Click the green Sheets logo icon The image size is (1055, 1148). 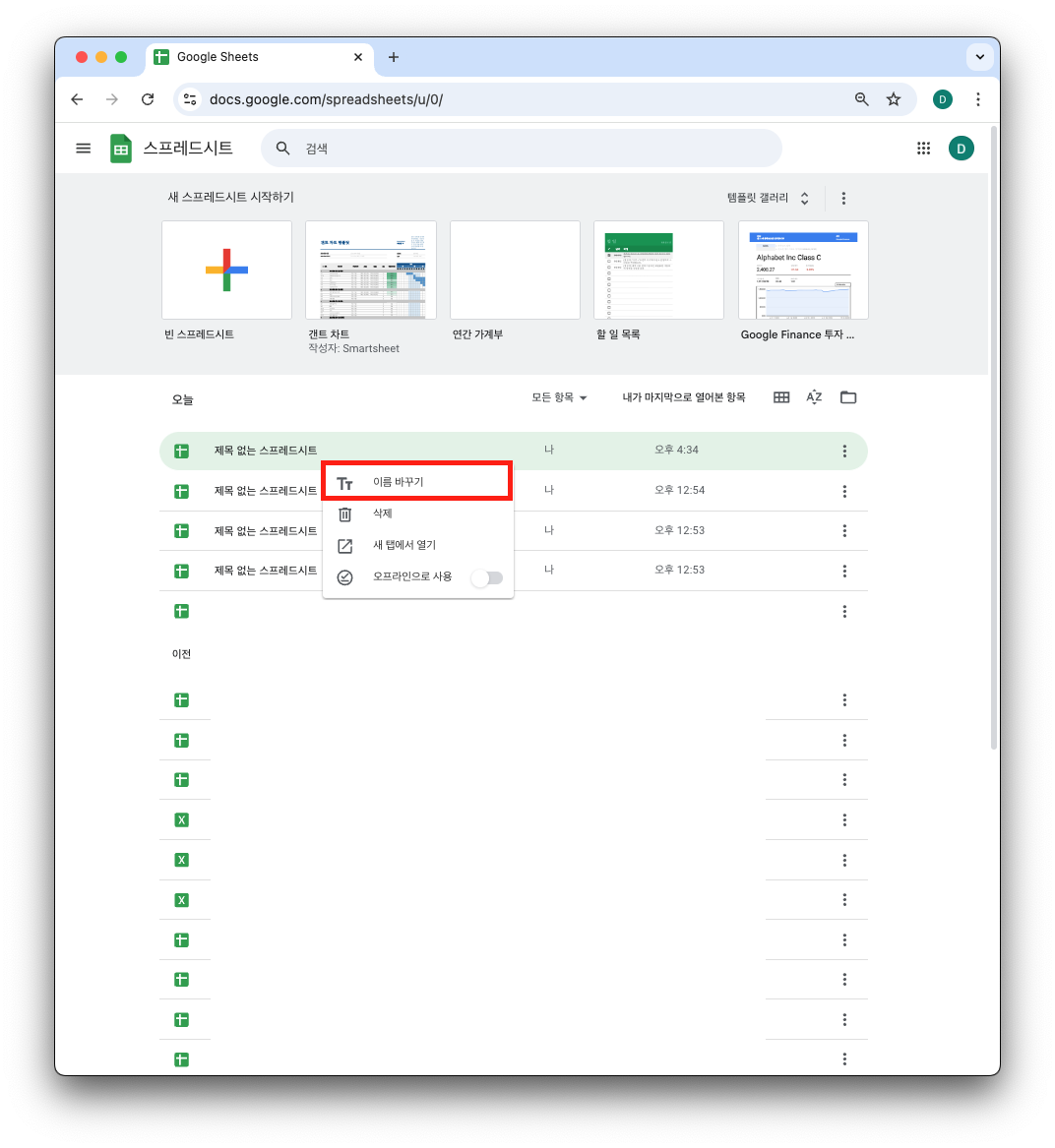coord(121,149)
